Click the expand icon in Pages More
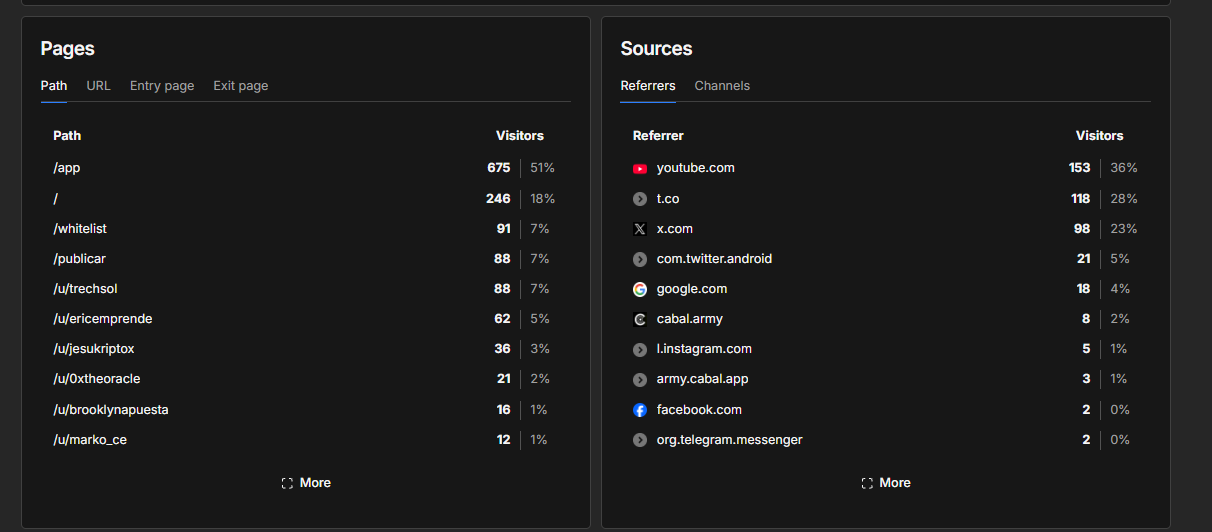This screenshot has height=532, width=1212. pyautogui.click(x=287, y=483)
